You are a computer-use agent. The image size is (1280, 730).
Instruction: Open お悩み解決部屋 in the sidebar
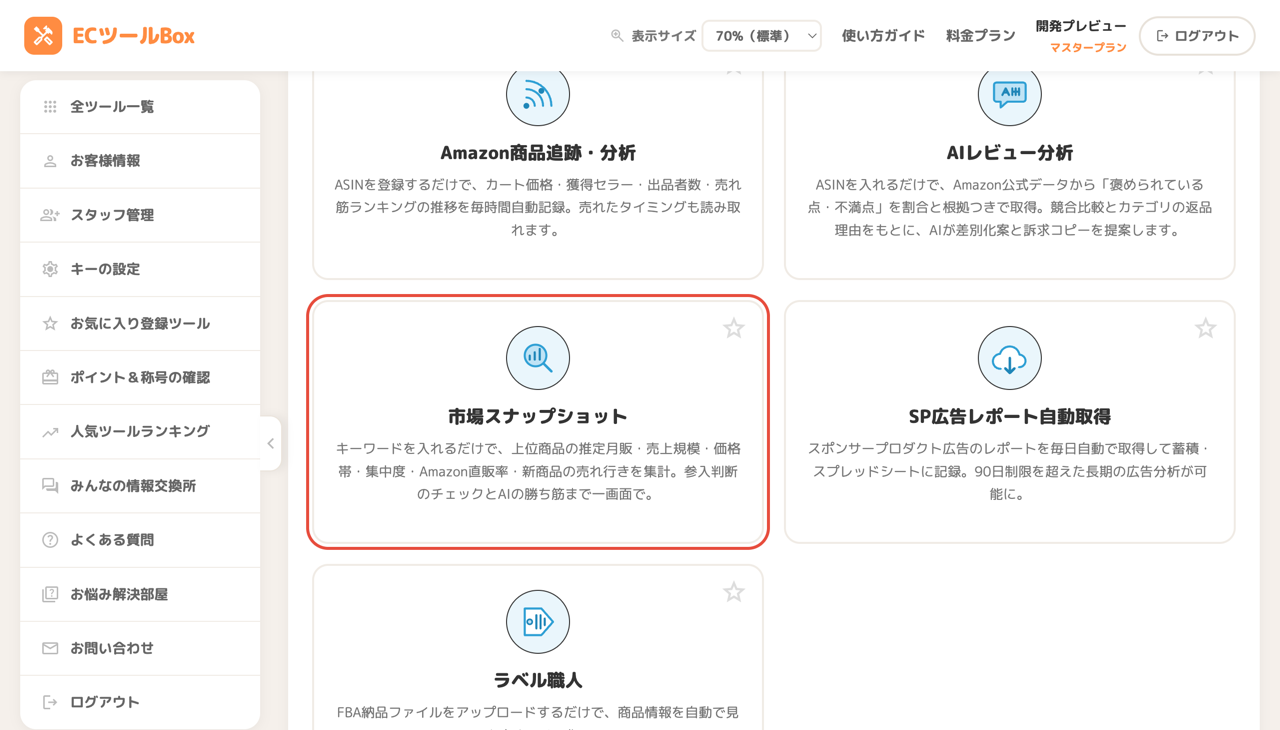pyautogui.click(x=140, y=594)
